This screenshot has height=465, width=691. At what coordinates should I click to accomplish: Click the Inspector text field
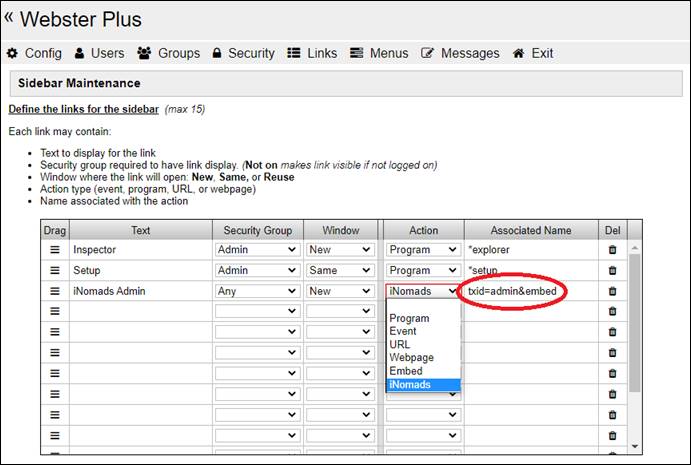click(x=141, y=249)
